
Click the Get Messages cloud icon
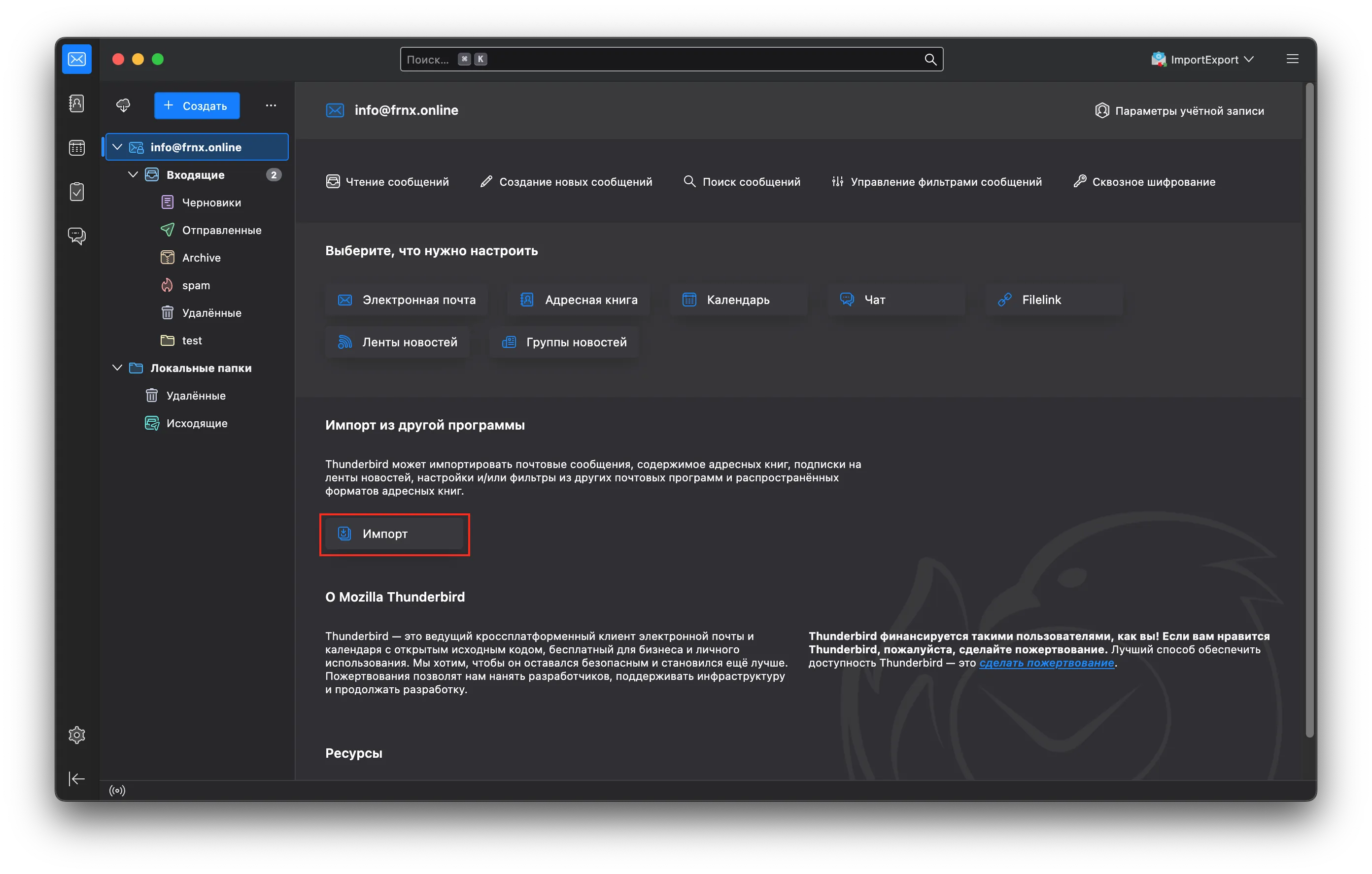(123, 105)
